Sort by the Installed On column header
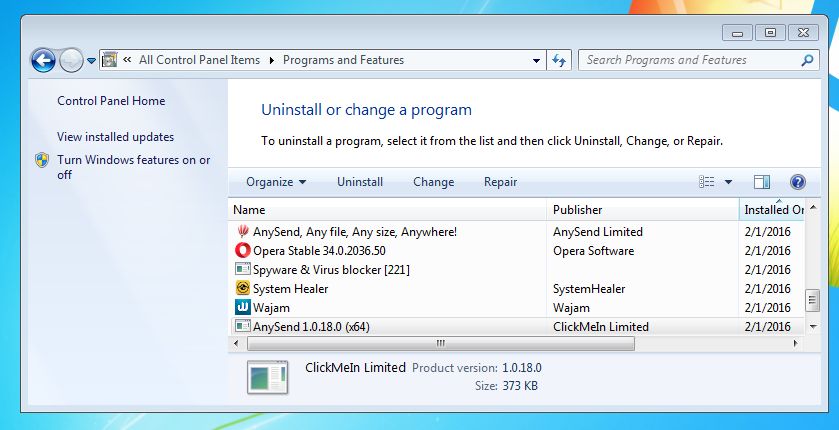This screenshot has height=430, width=839. 772,210
